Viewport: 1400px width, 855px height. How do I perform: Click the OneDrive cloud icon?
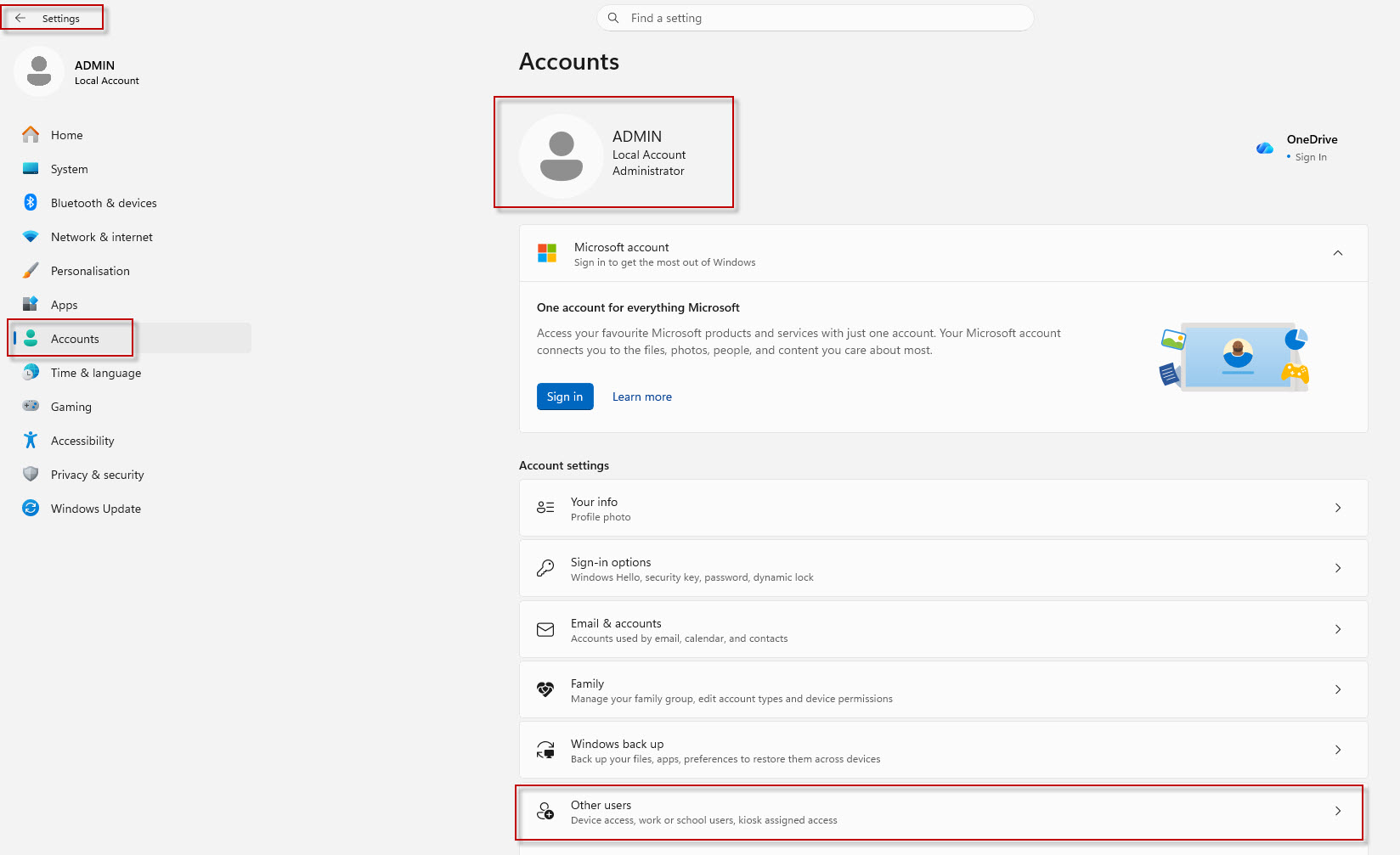point(1265,149)
